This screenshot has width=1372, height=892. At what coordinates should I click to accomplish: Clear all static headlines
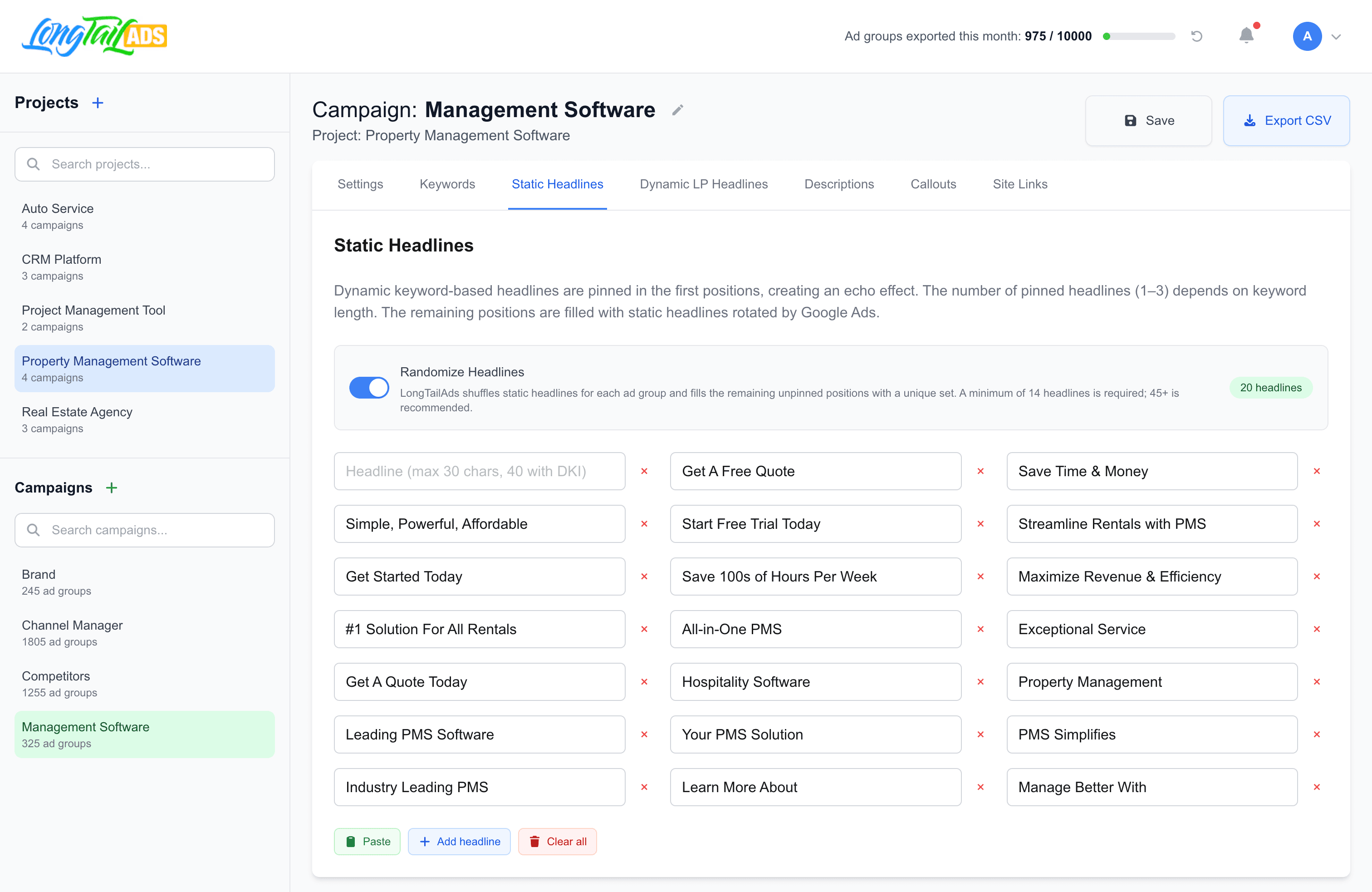point(557,841)
